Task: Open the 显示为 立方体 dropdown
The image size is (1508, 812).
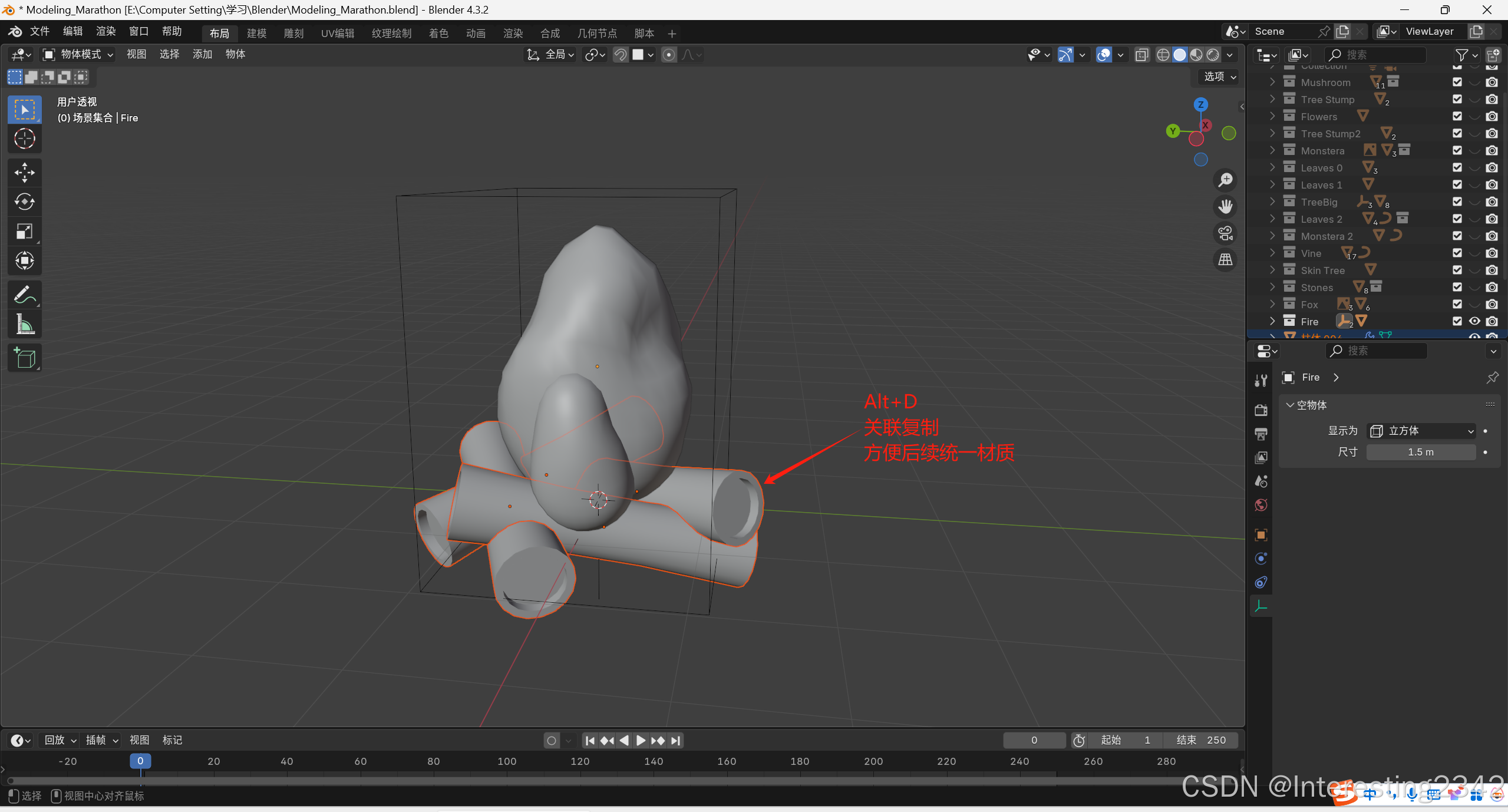Action: 1421,431
